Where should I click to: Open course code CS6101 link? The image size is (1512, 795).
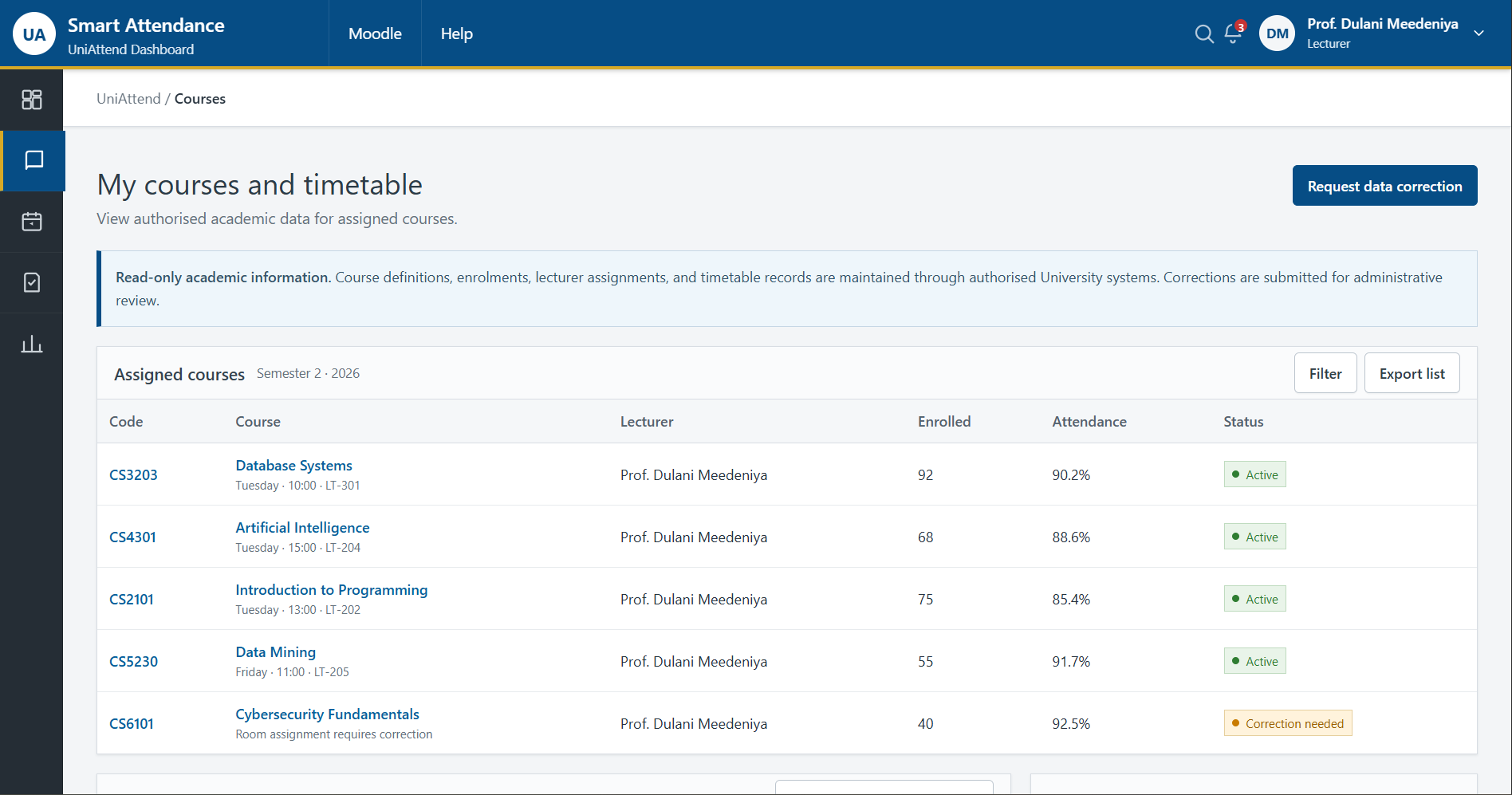tap(132, 723)
